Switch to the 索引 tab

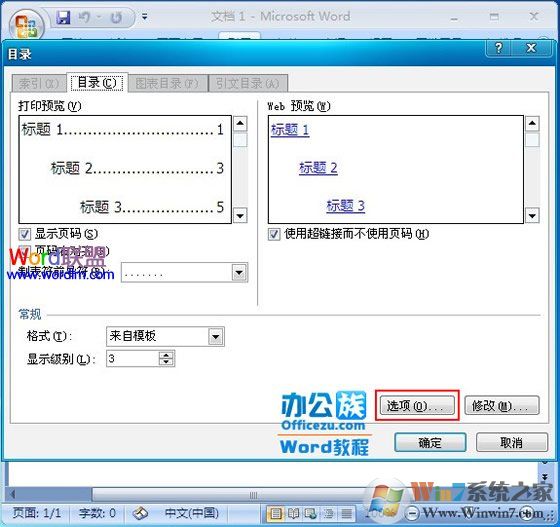click(x=39, y=84)
